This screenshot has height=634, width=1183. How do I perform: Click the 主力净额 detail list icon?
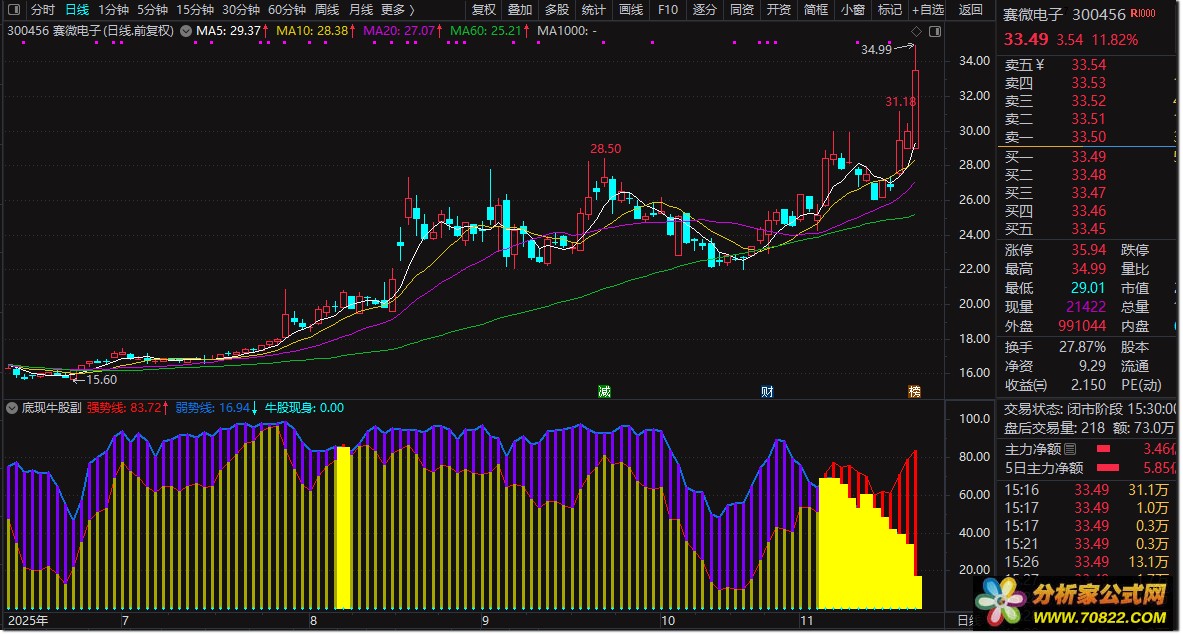[x=1071, y=449]
